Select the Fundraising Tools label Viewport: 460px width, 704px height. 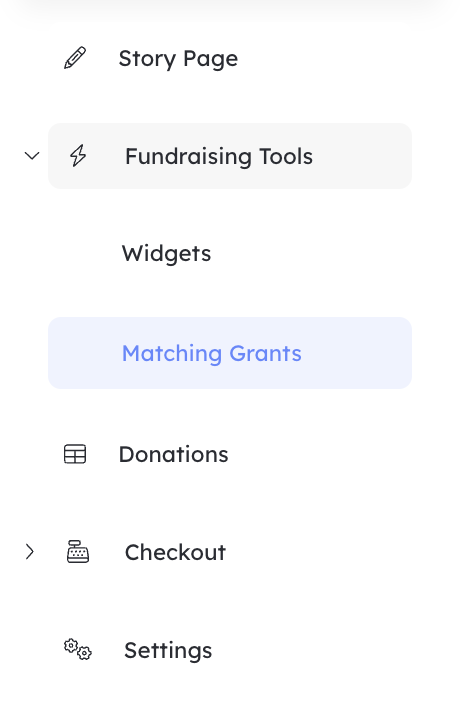tap(219, 156)
